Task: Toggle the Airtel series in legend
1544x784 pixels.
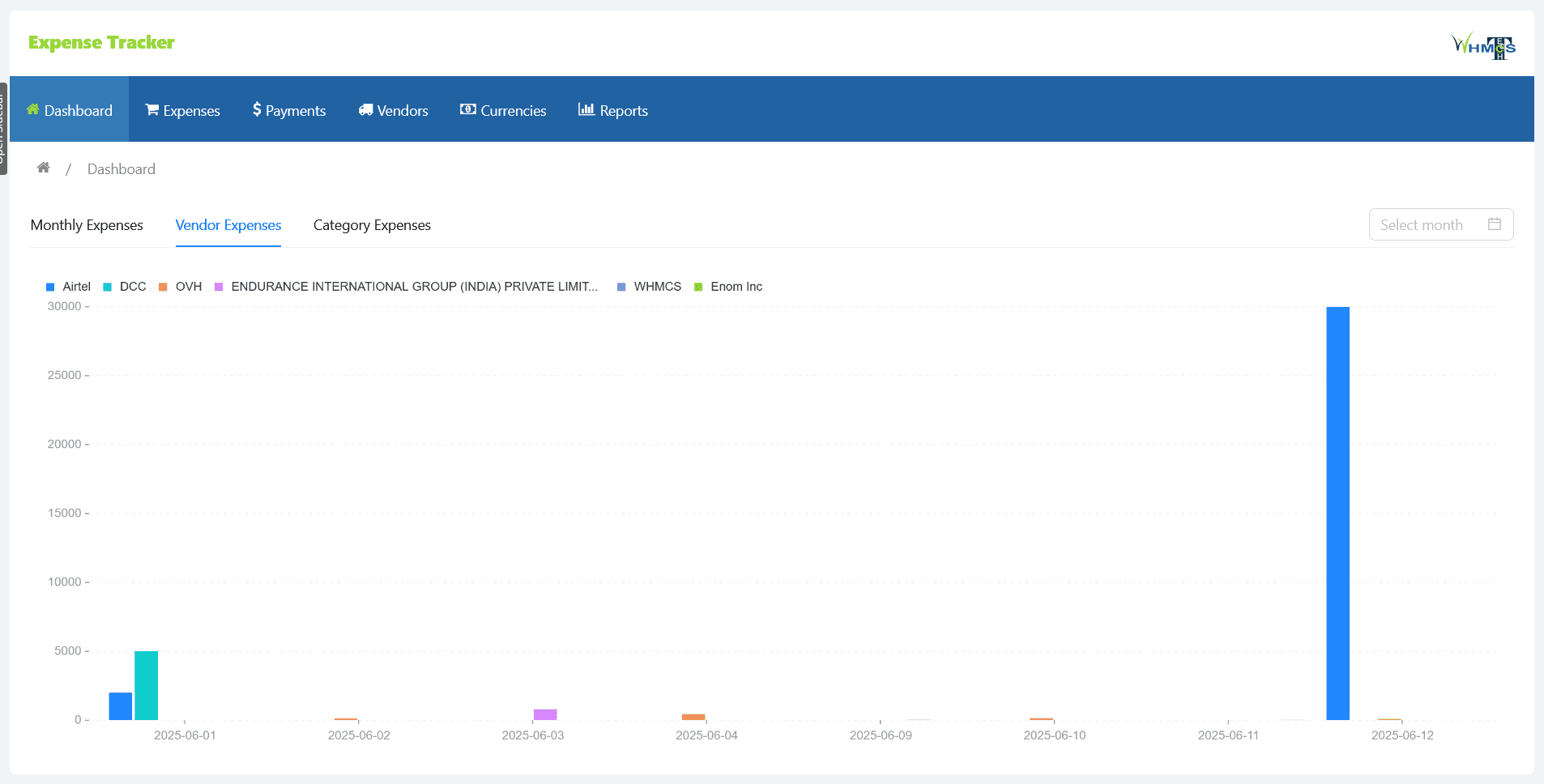Action: [x=69, y=287]
